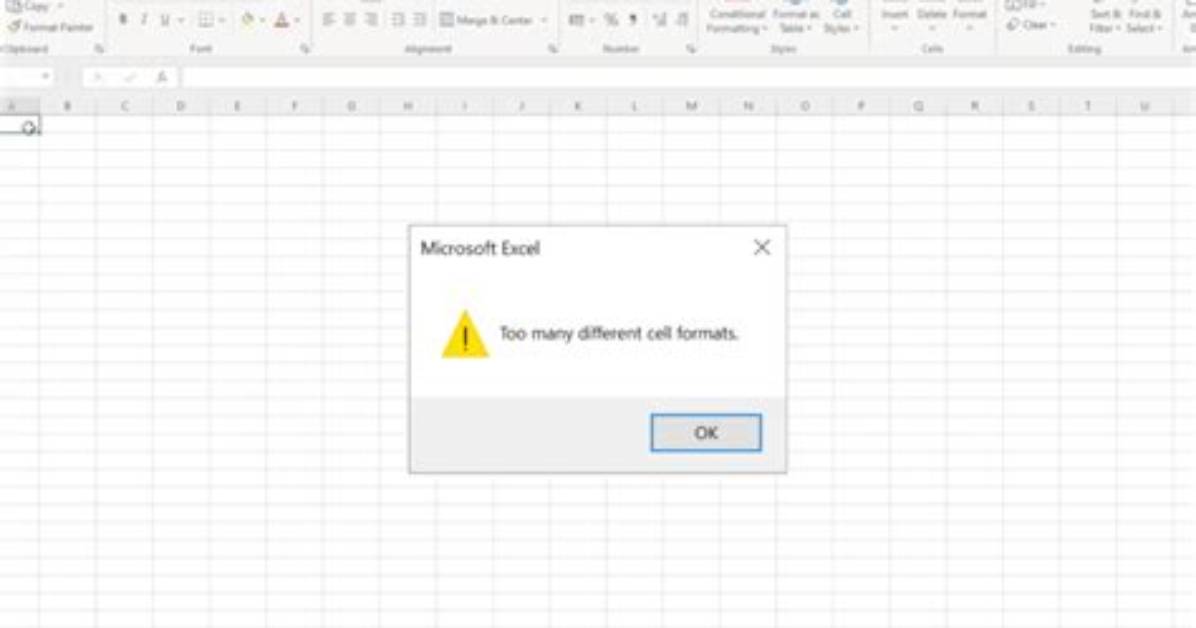Click the Cancel X icon in formula bar

97,77
